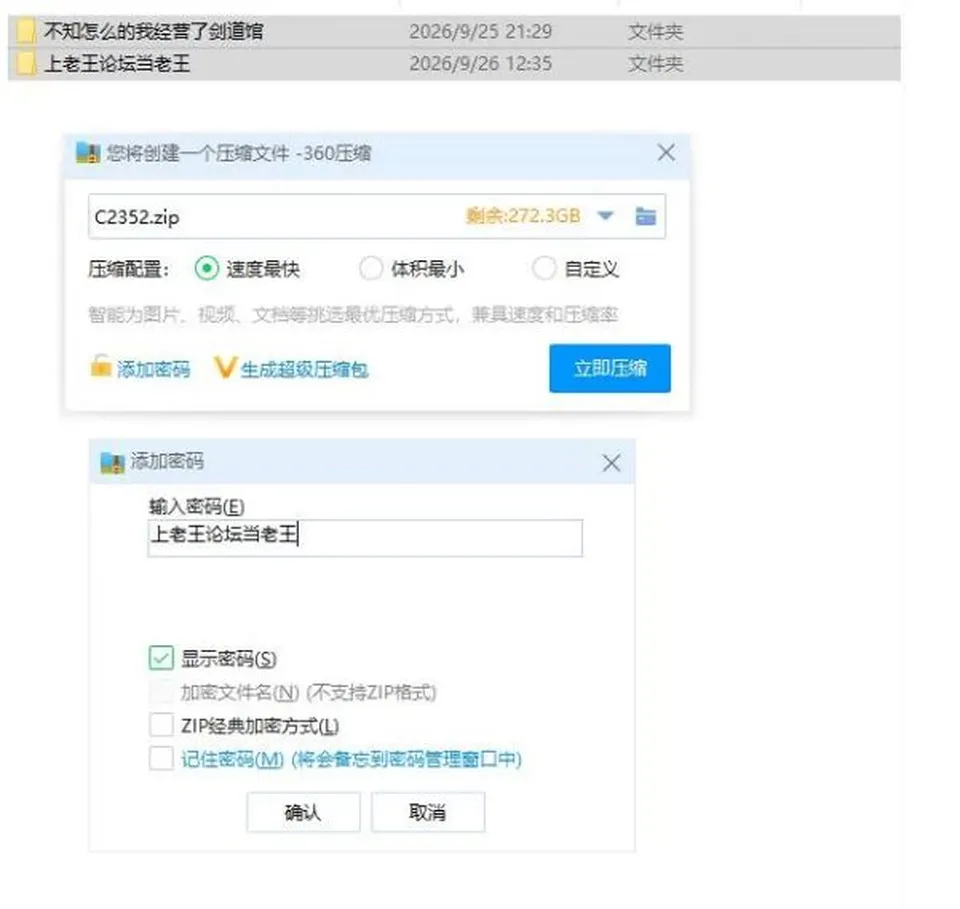Click the folder icon of 不知怎么的我经营了剑道馆

[26, 31]
